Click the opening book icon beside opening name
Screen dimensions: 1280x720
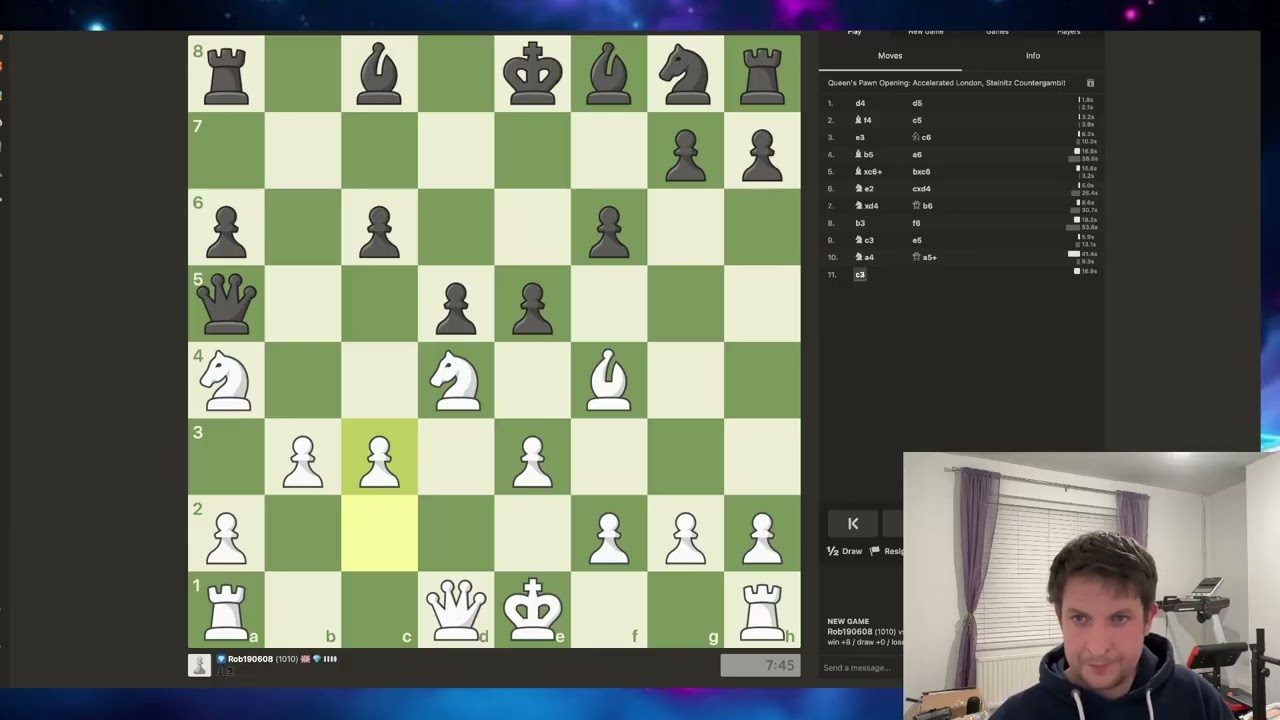[x=1090, y=83]
